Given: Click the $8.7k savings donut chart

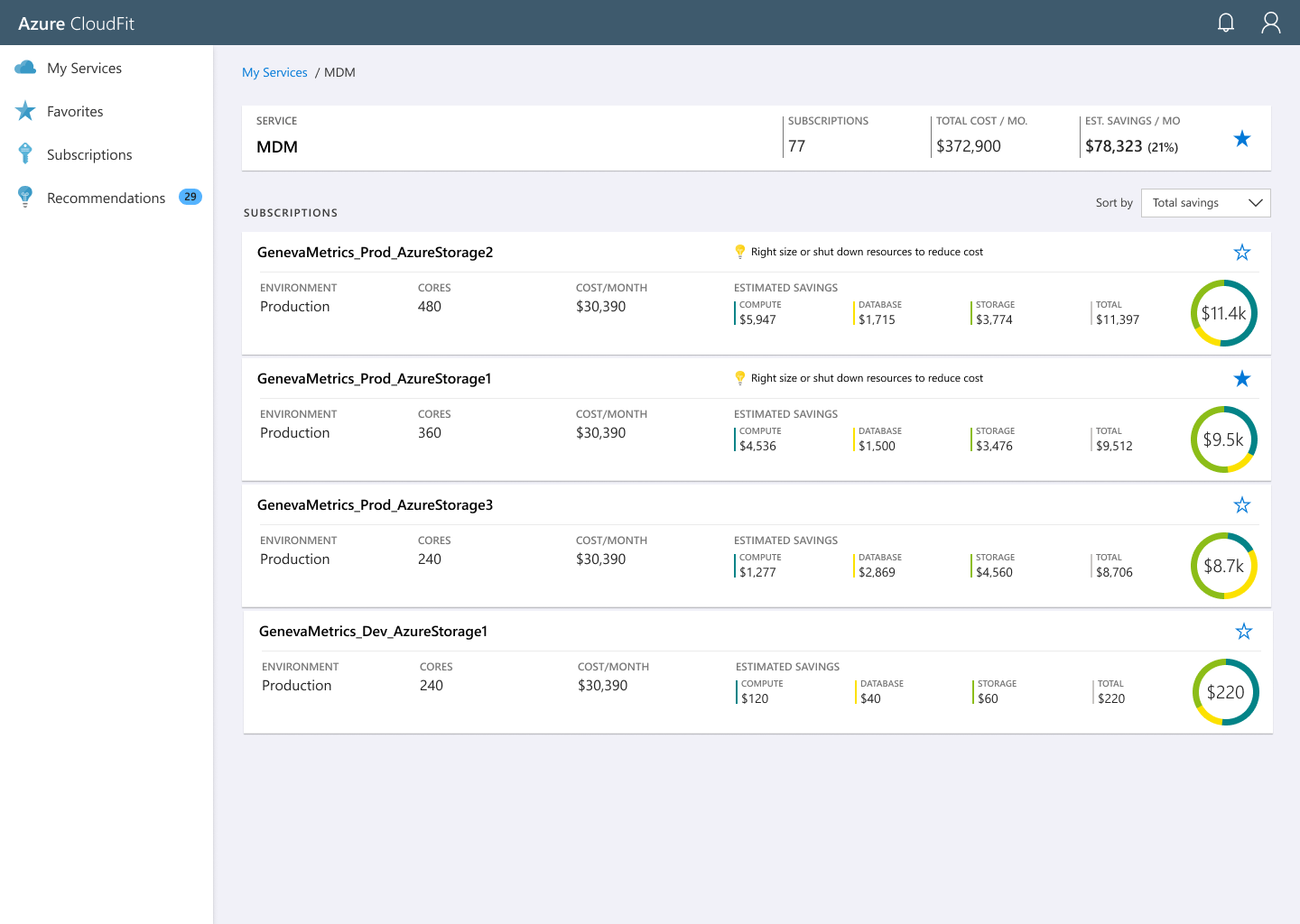Looking at the screenshot, I should (1224, 566).
